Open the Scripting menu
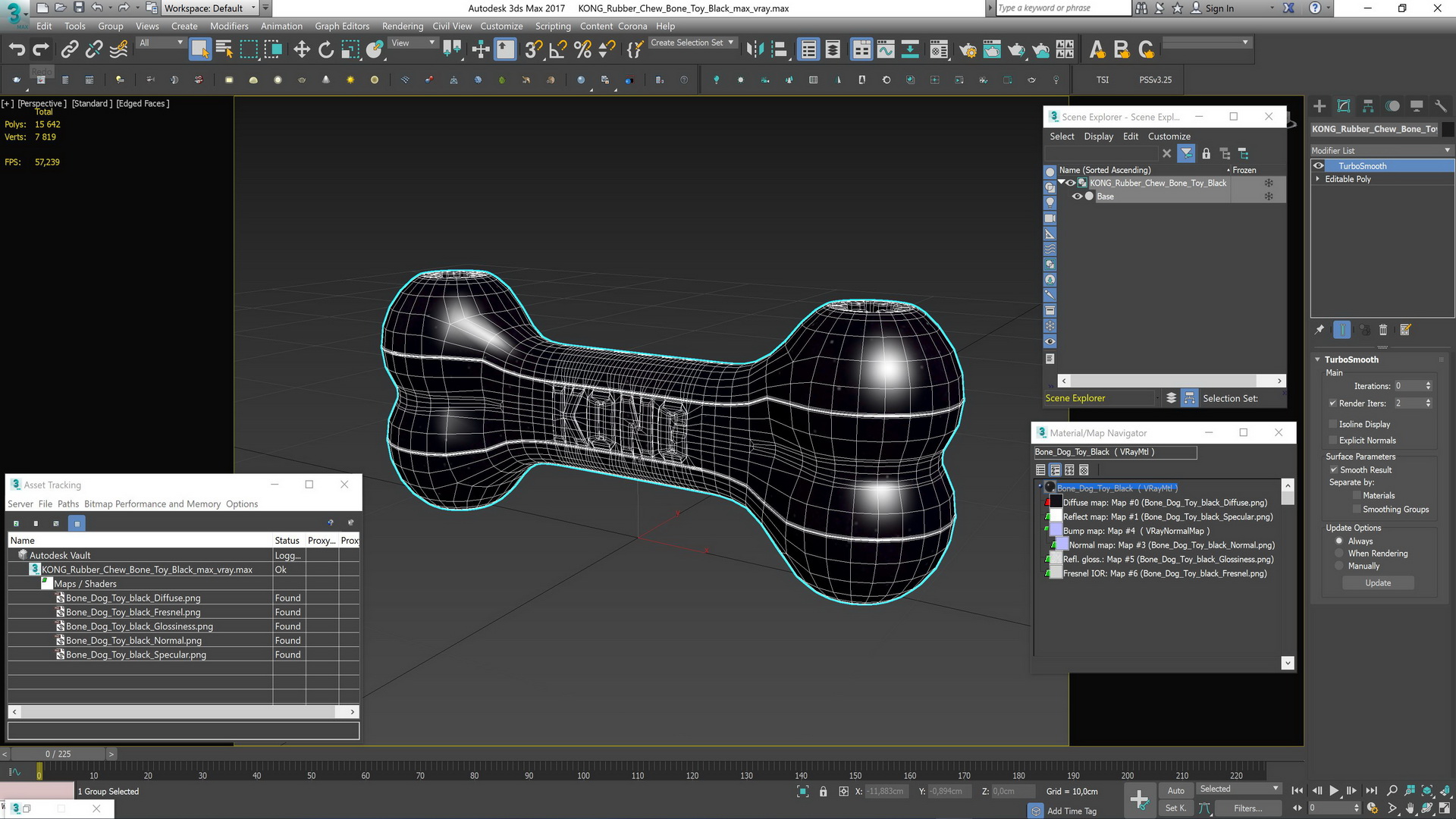 pyautogui.click(x=553, y=26)
